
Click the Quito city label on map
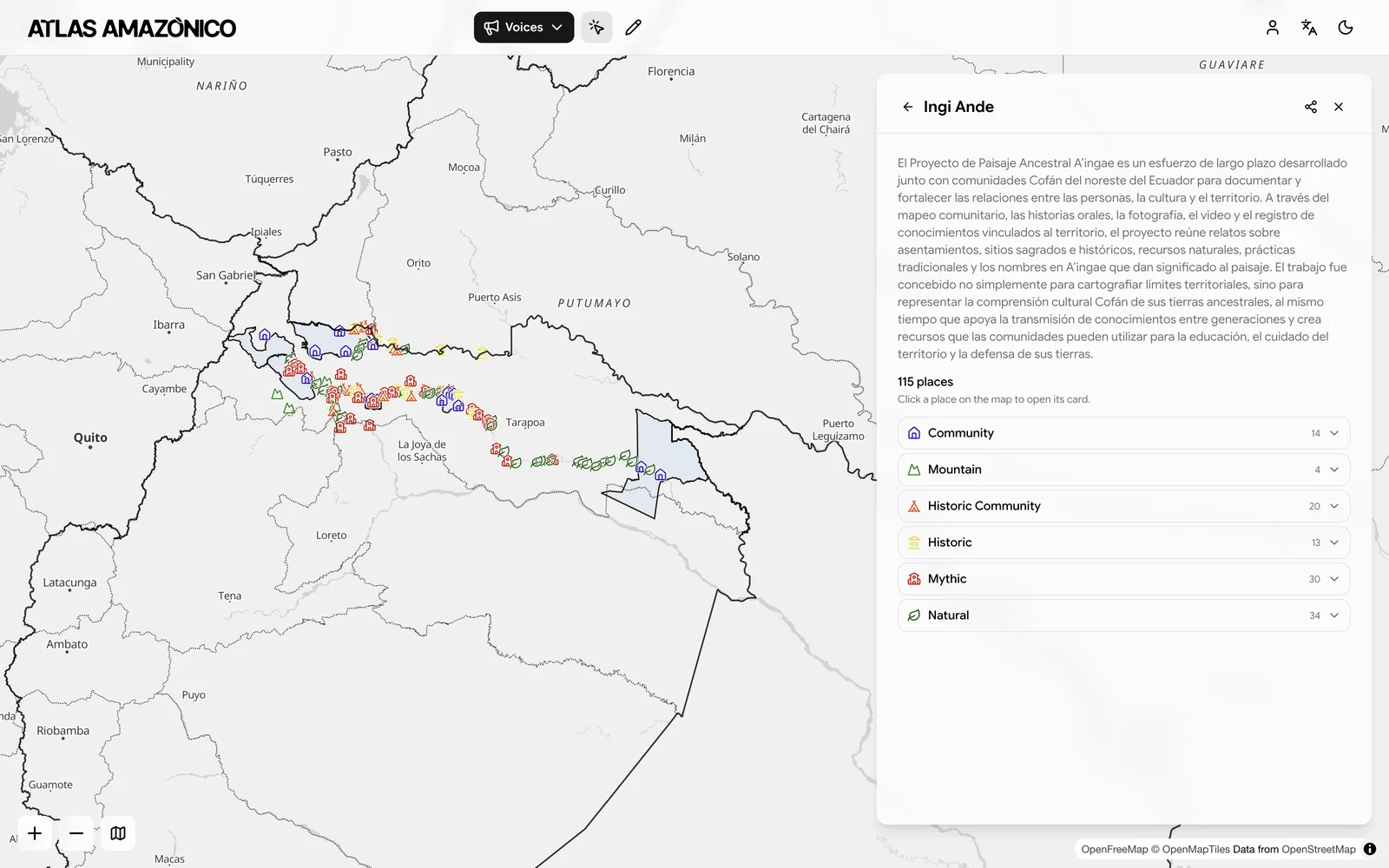click(x=90, y=437)
